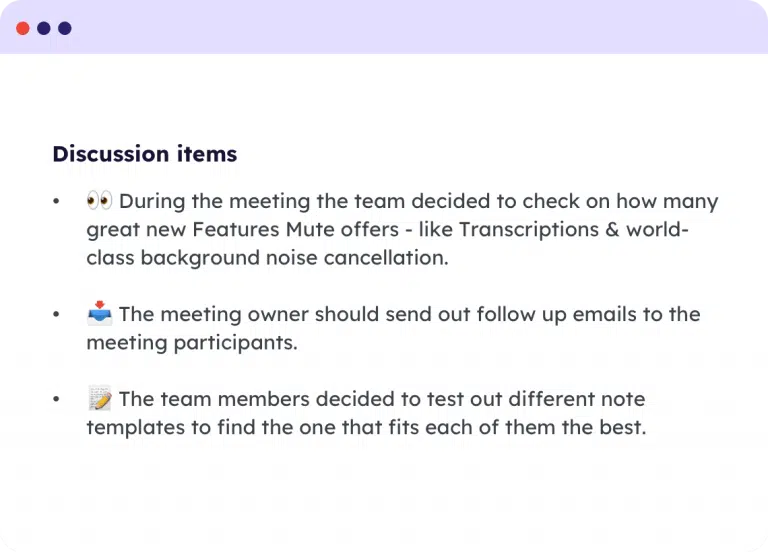The width and height of the screenshot is (768, 552).
Task: Click the red dot in title bar
Action: pos(23,28)
